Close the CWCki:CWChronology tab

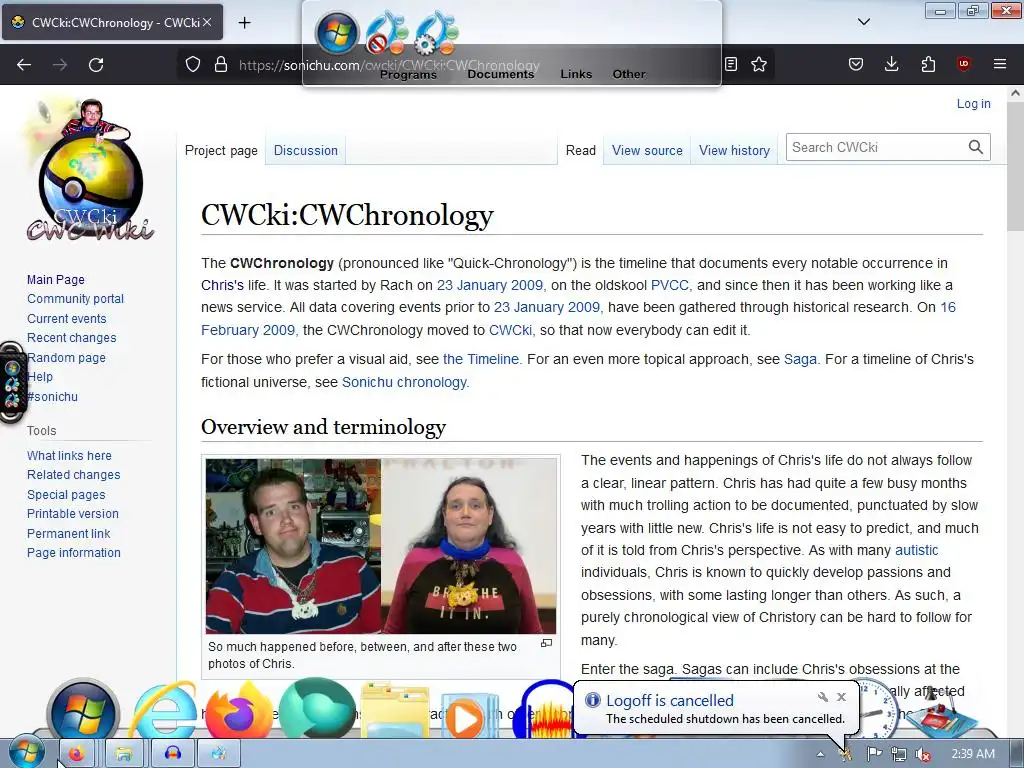207,22
